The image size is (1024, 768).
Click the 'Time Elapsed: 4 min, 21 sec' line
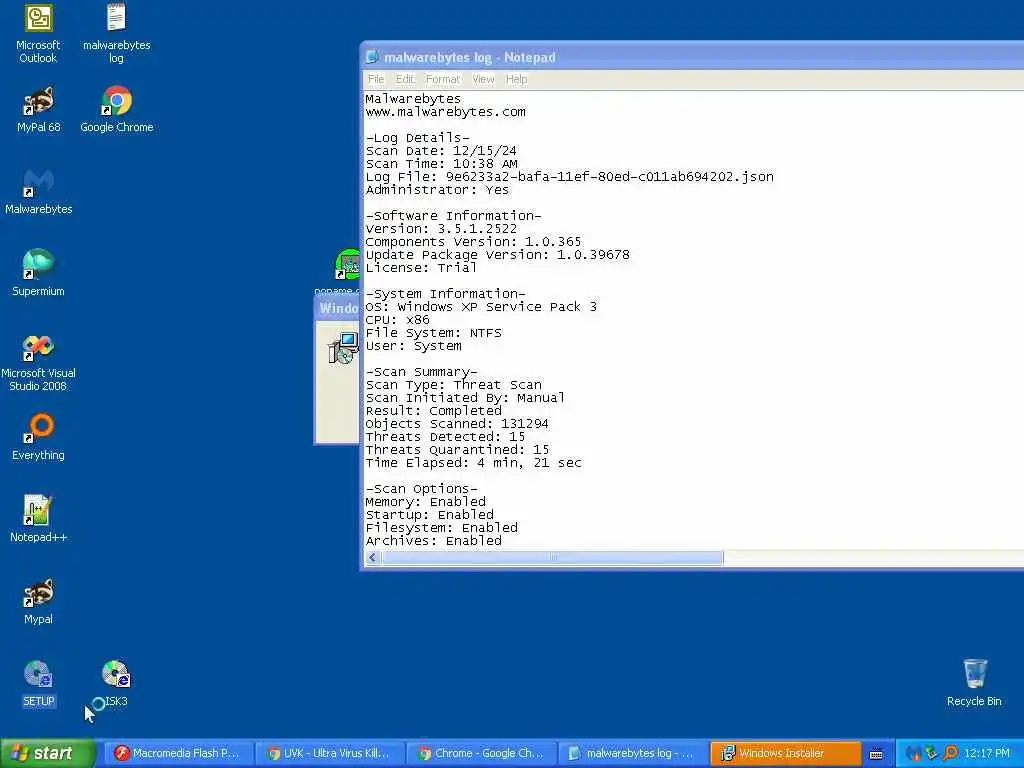[473, 463]
